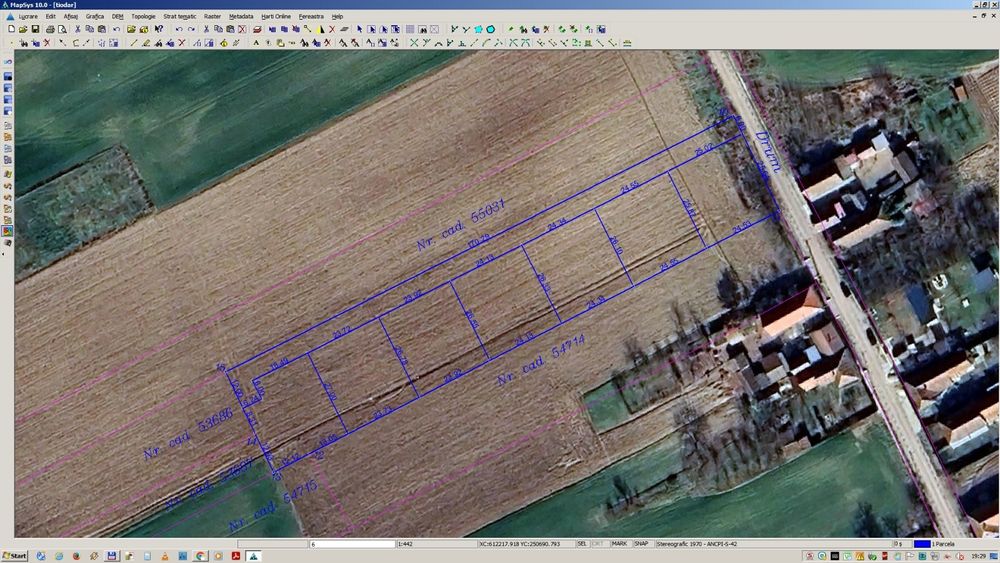Open the Topologie menu
The height and width of the screenshot is (563, 1000).
point(143,17)
